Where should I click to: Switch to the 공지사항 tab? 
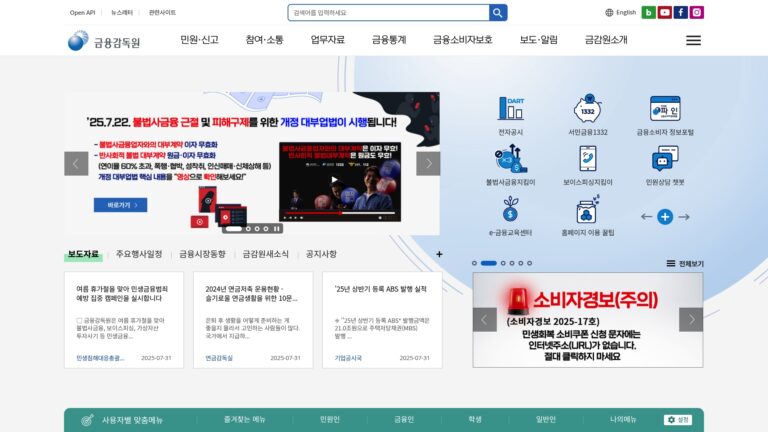321,254
